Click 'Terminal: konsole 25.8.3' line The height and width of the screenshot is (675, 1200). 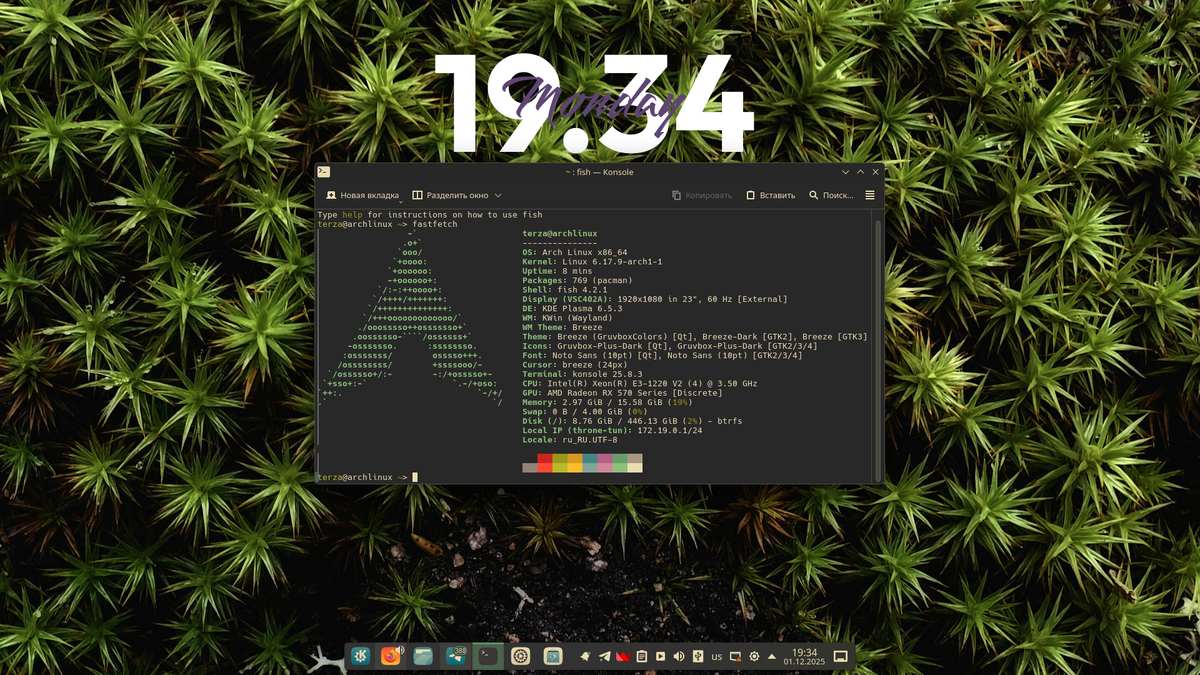point(582,373)
